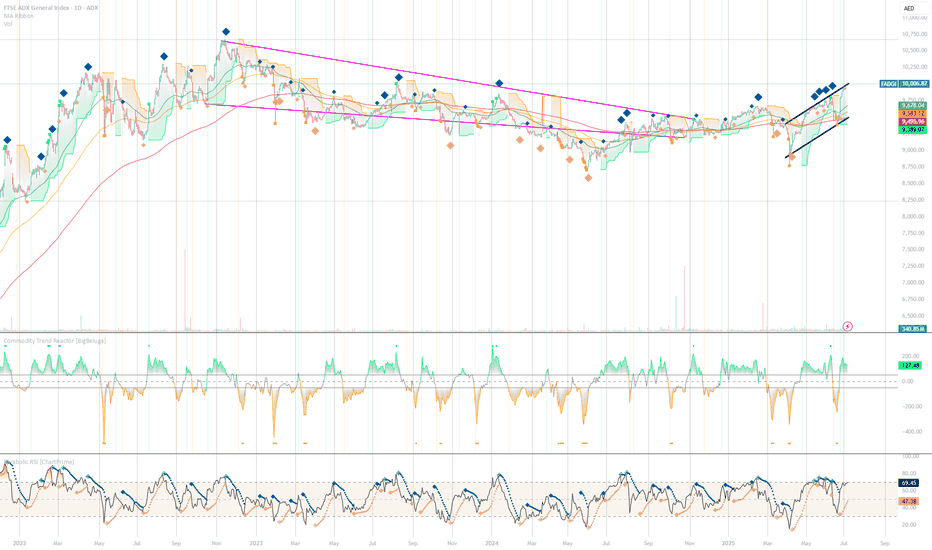932x550 pixels.
Task: Click the -400.00 indicator scale label
Action: coord(912,432)
